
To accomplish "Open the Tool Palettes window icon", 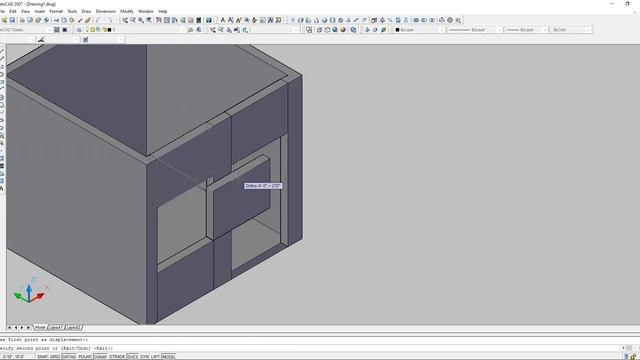I will (x=175, y=20).
